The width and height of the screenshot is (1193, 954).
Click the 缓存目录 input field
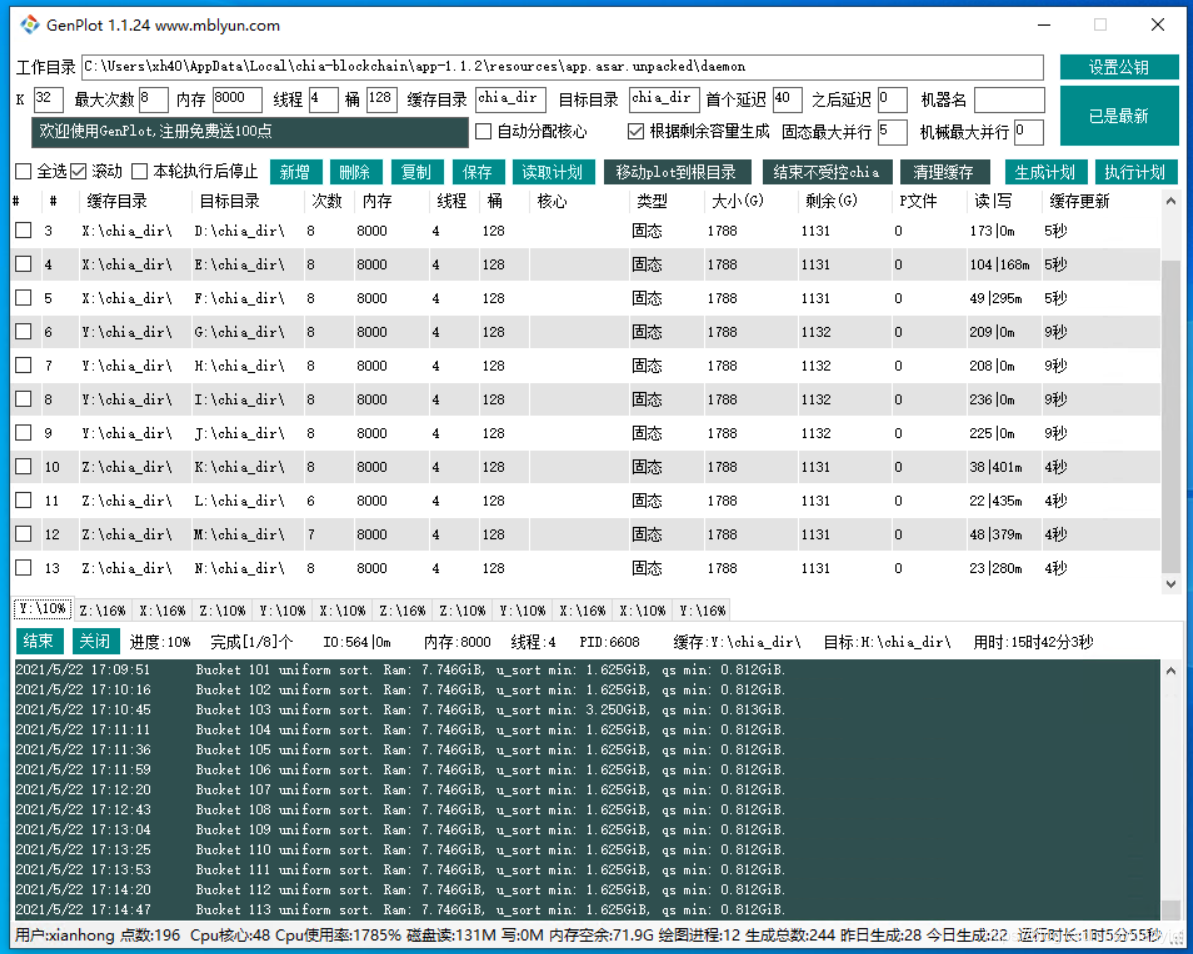coord(511,100)
